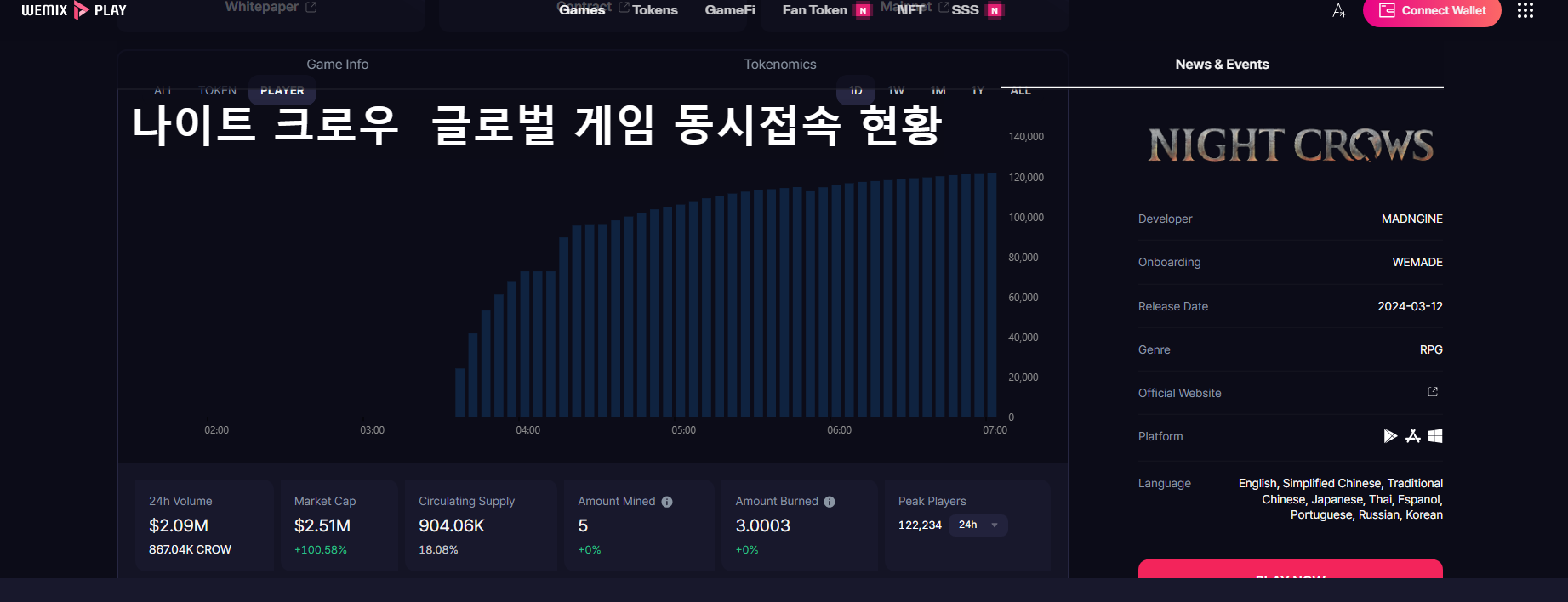1568x602 pixels.
Task: Click the 122,234 Peak Players value
Action: [920, 525]
